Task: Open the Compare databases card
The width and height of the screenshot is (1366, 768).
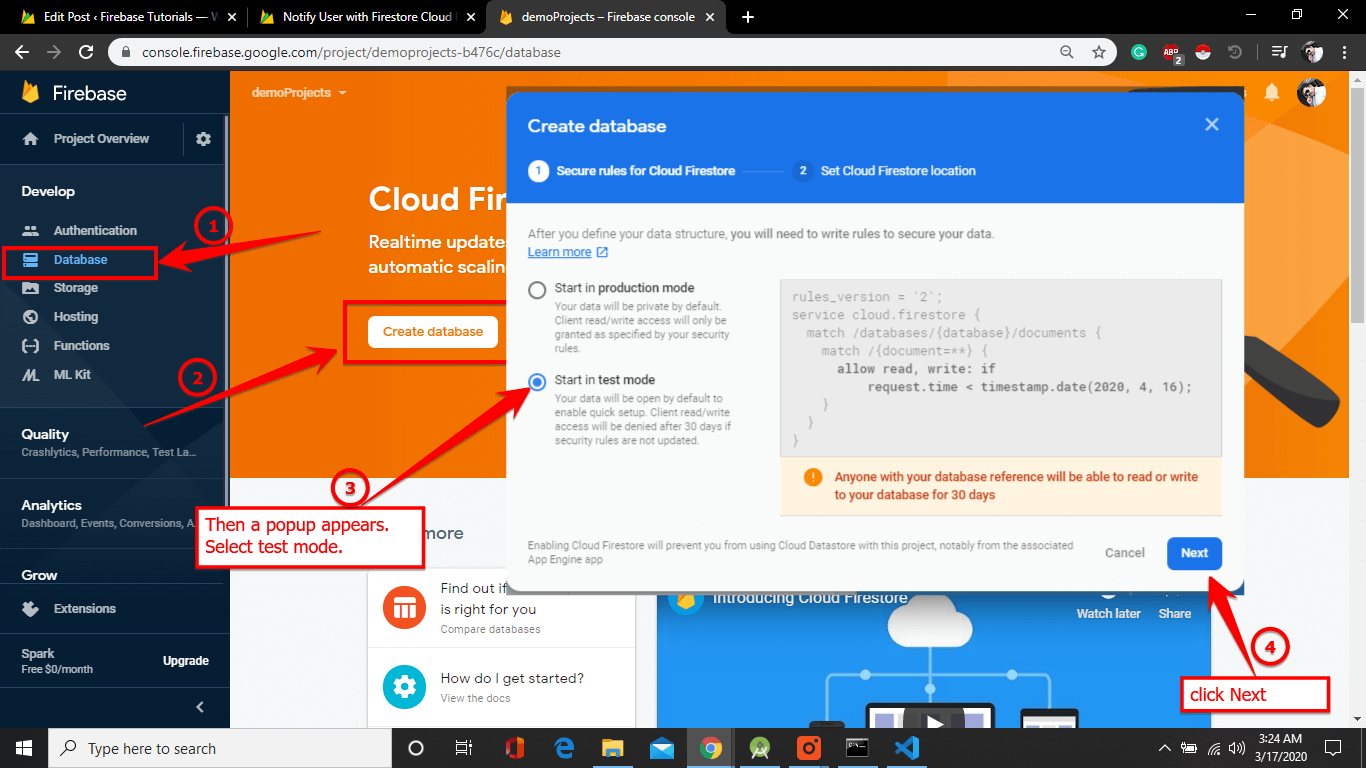Action: point(501,608)
